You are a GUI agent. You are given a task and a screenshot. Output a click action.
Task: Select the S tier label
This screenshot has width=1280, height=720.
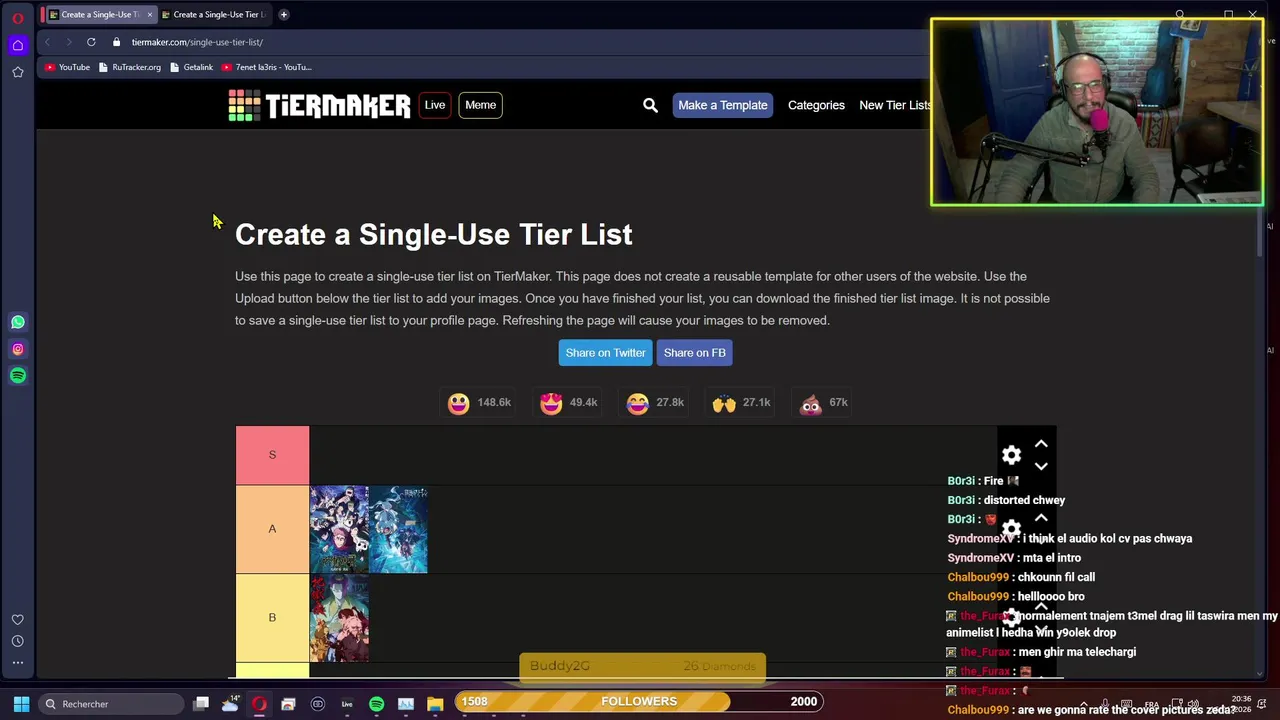272,455
